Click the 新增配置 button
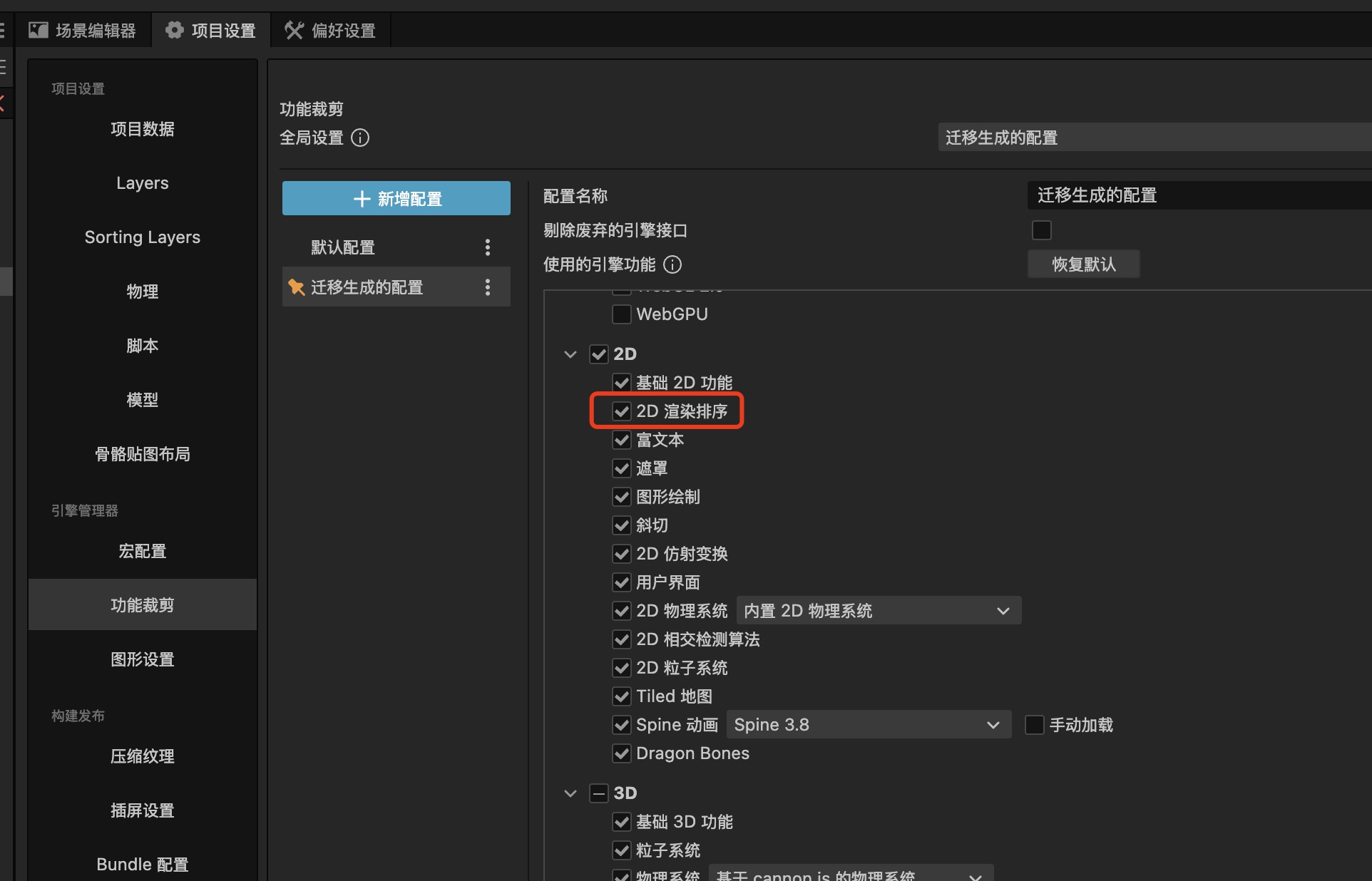The image size is (1372, 881). tap(396, 198)
